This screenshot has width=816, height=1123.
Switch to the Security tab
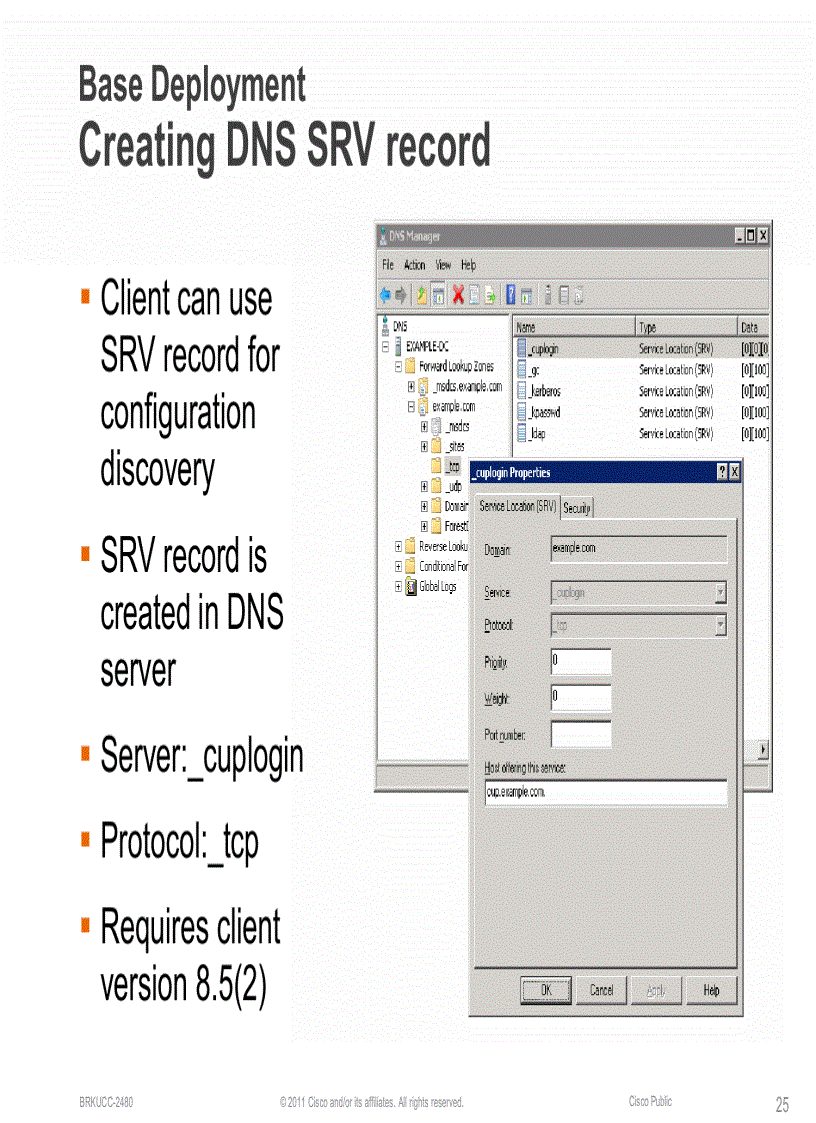tap(577, 507)
